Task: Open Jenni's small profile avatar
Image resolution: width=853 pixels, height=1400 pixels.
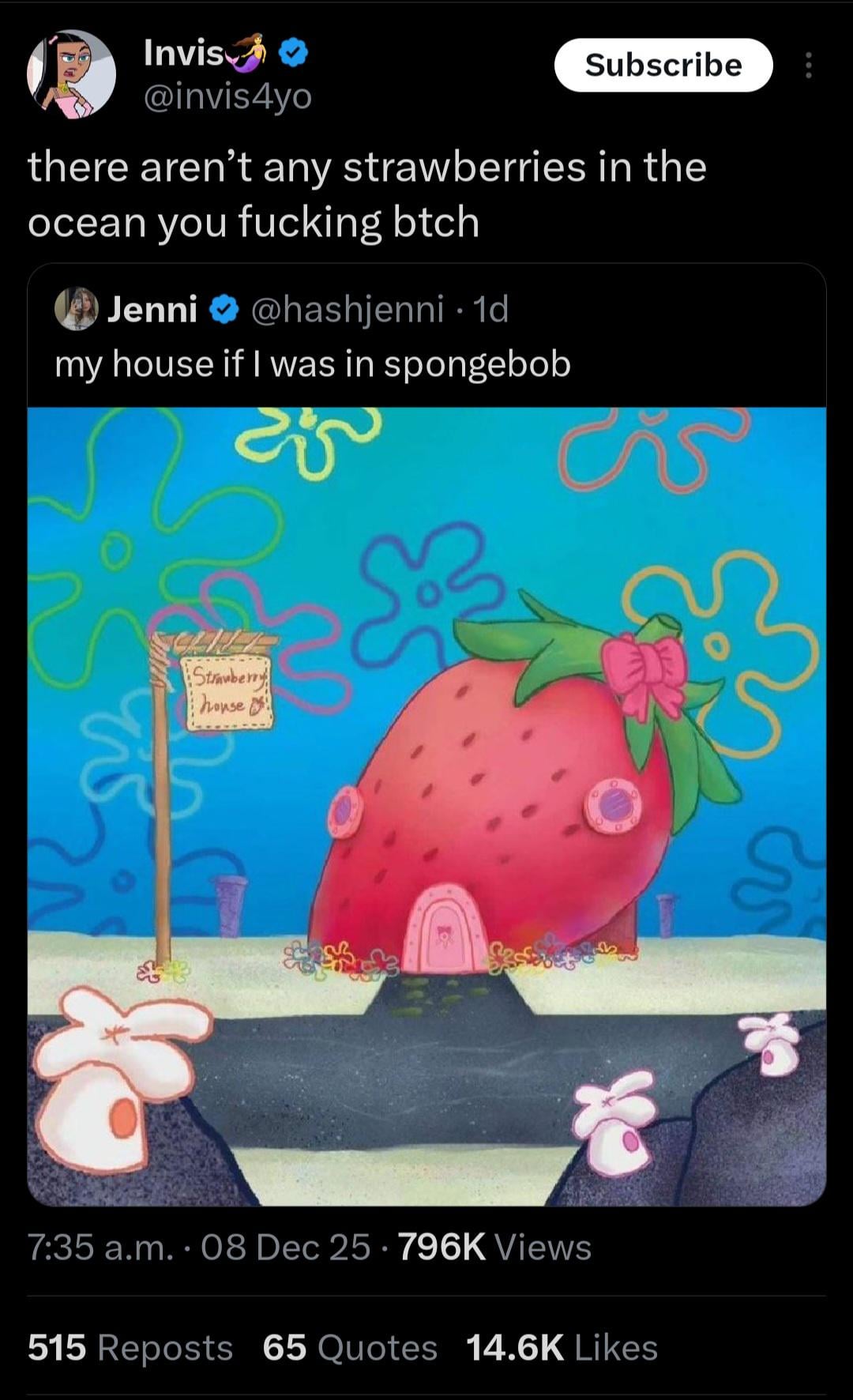Action: (76, 309)
